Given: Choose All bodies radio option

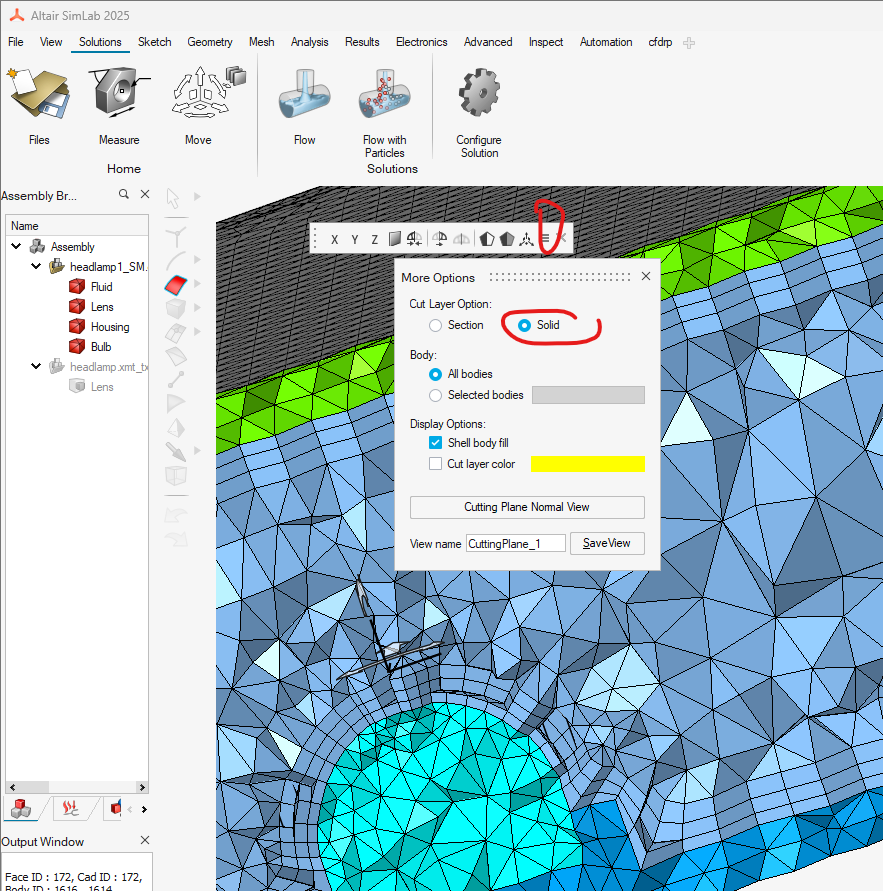Looking at the screenshot, I should 435,374.
